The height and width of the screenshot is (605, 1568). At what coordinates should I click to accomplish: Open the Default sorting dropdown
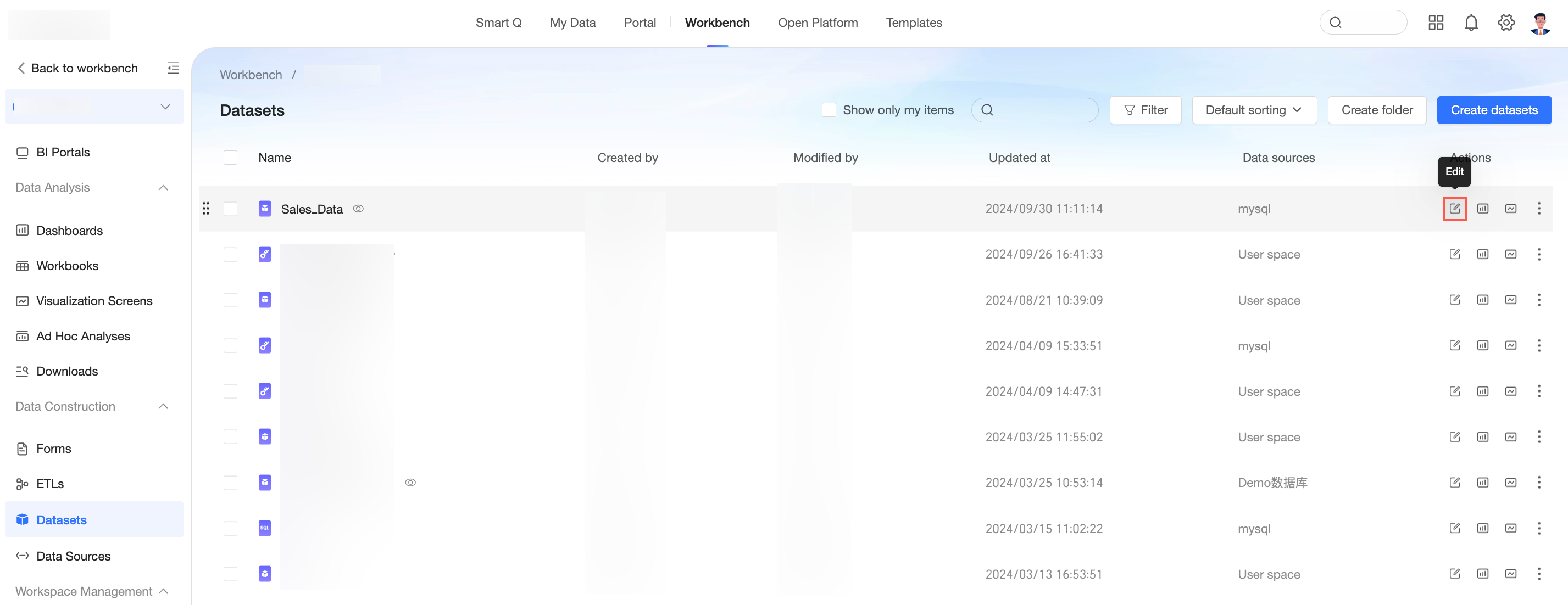click(1254, 110)
